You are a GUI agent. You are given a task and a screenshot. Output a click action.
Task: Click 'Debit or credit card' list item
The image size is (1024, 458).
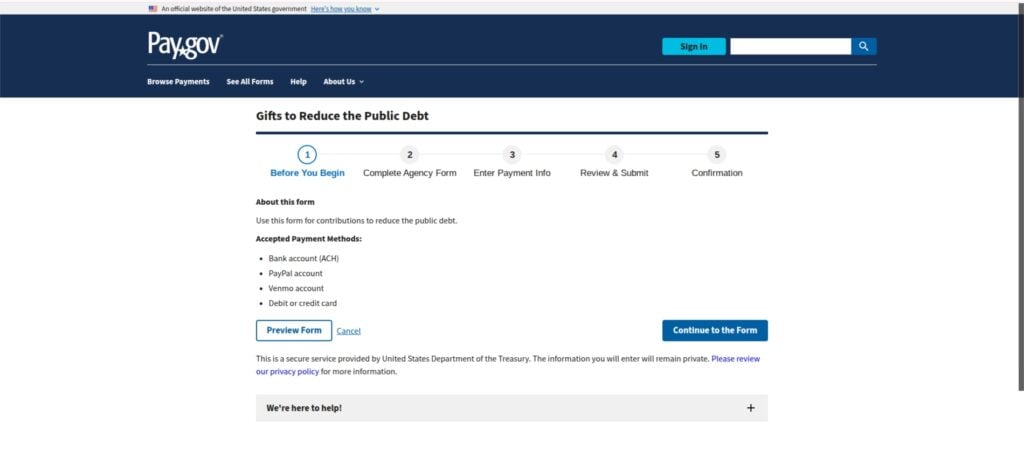click(x=302, y=303)
